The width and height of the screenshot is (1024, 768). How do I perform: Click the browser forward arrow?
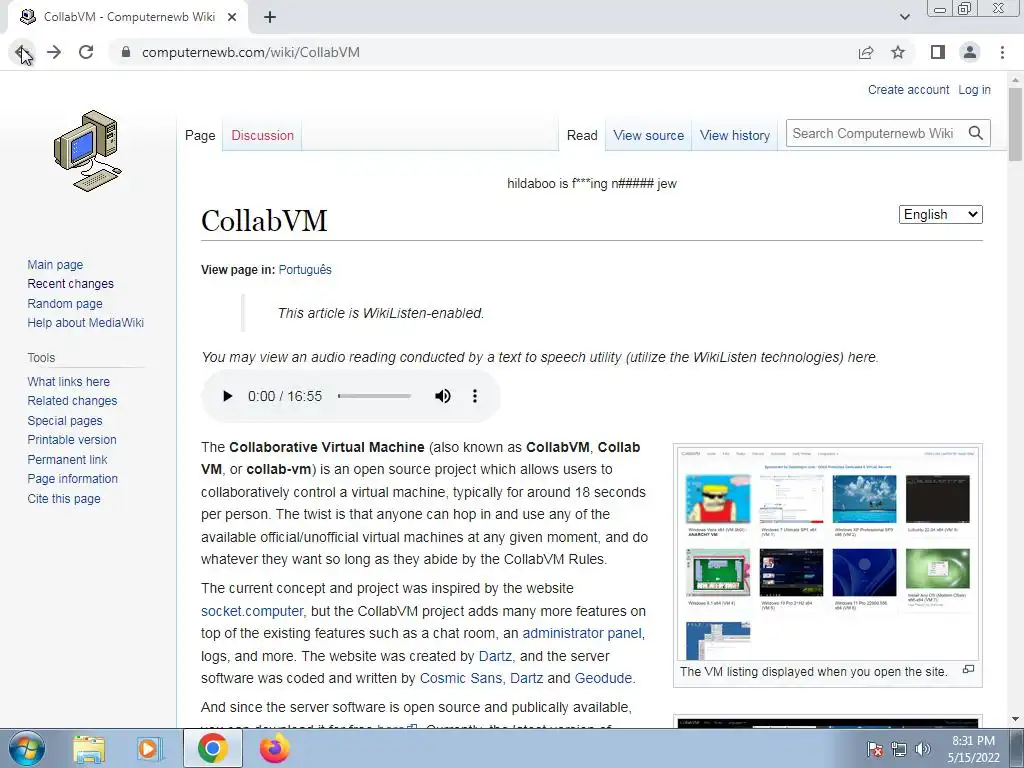coord(54,52)
